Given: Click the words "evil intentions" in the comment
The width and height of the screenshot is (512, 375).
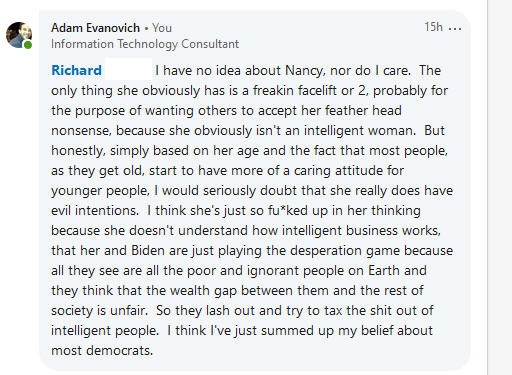Looking at the screenshot, I should [95, 210].
